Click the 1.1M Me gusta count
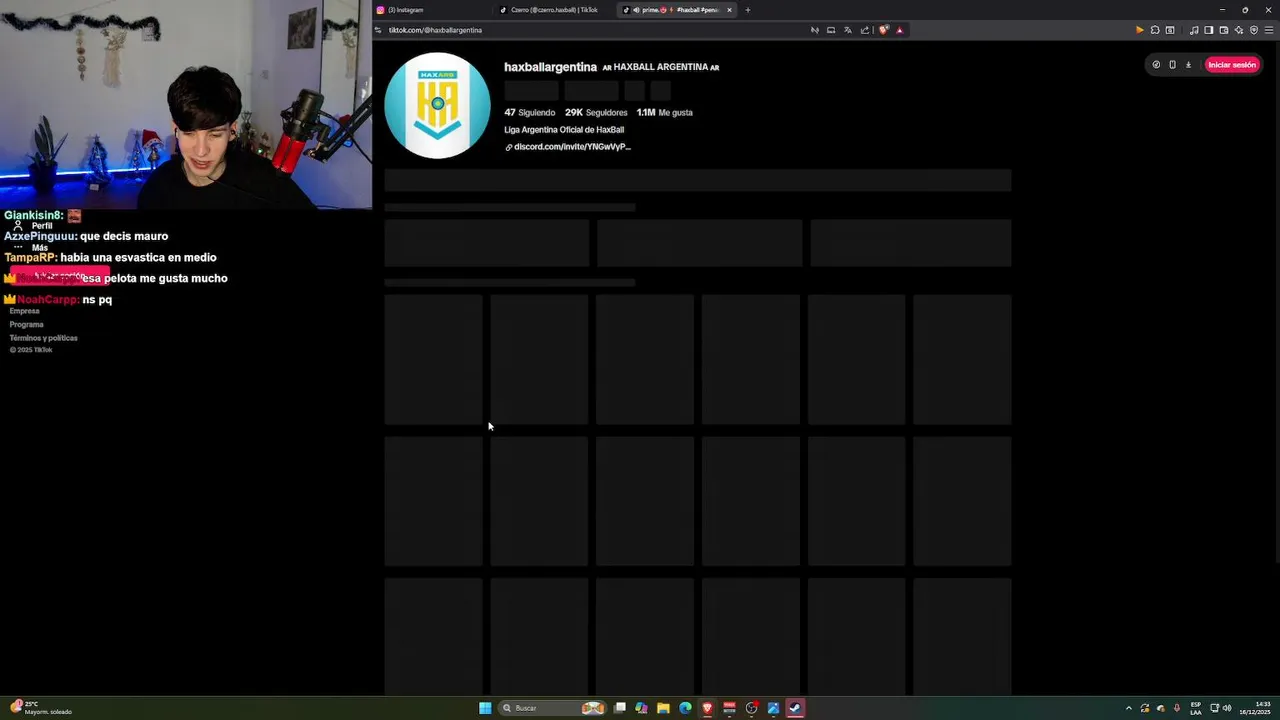This screenshot has height=720, width=1280. pos(665,113)
